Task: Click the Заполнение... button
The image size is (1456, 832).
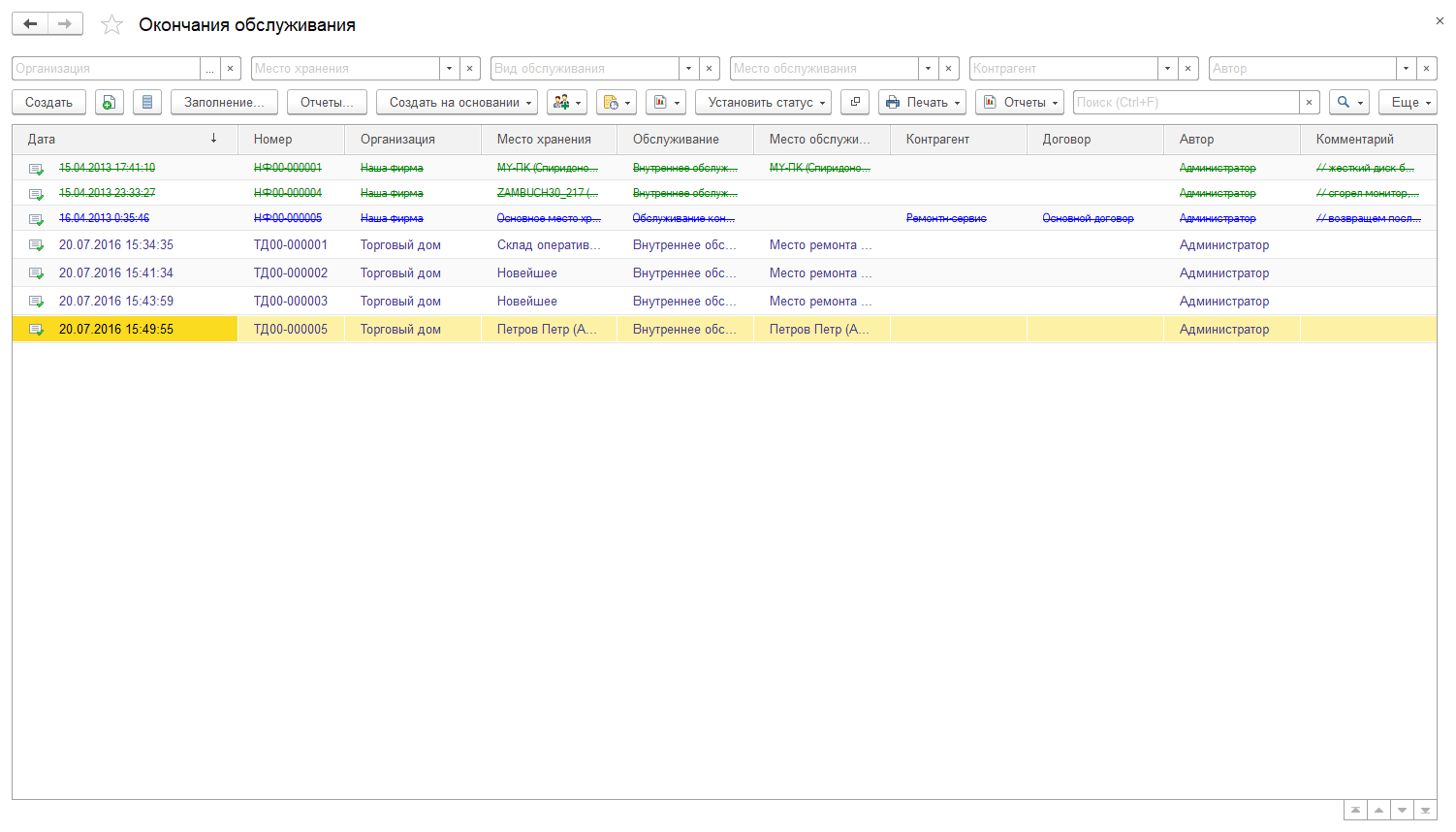Action: click(x=224, y=103)
